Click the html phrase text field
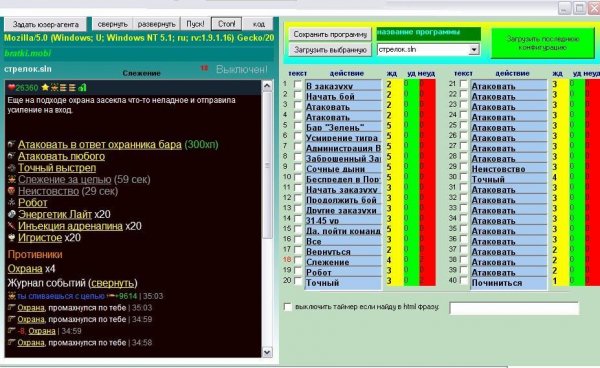This screenshot has height=368, width=600. 514,308
